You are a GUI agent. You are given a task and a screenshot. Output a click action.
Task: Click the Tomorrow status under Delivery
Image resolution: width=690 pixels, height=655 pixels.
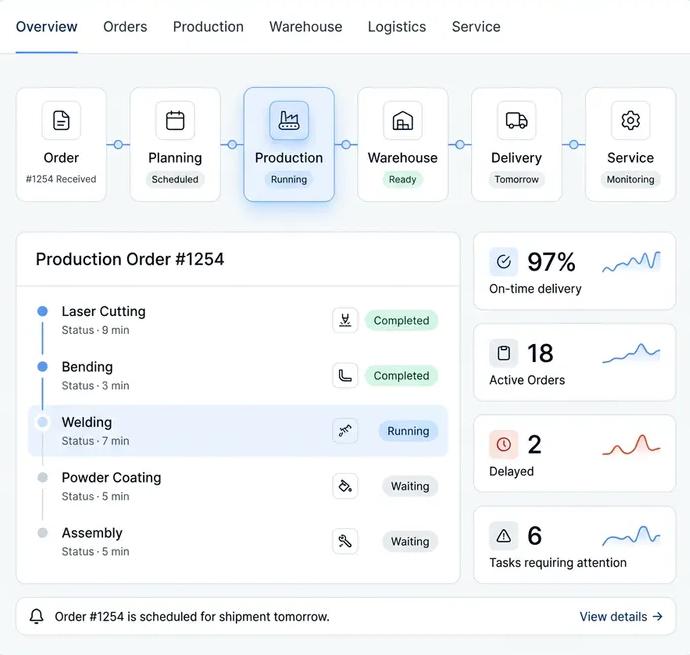coord(517,180)
